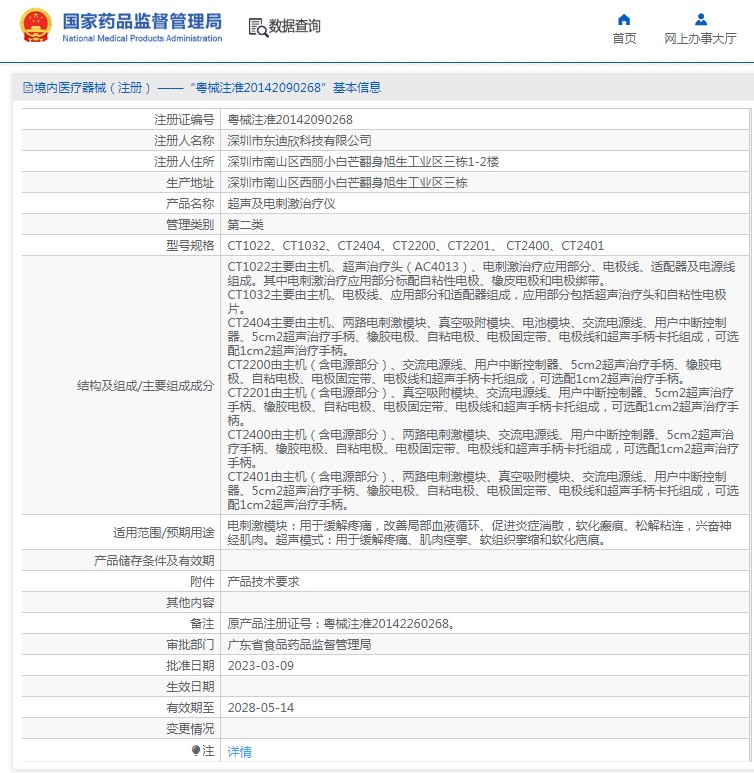
Task: Select the registrant address ending 三栋1-2楼
Action: point(363,162)
